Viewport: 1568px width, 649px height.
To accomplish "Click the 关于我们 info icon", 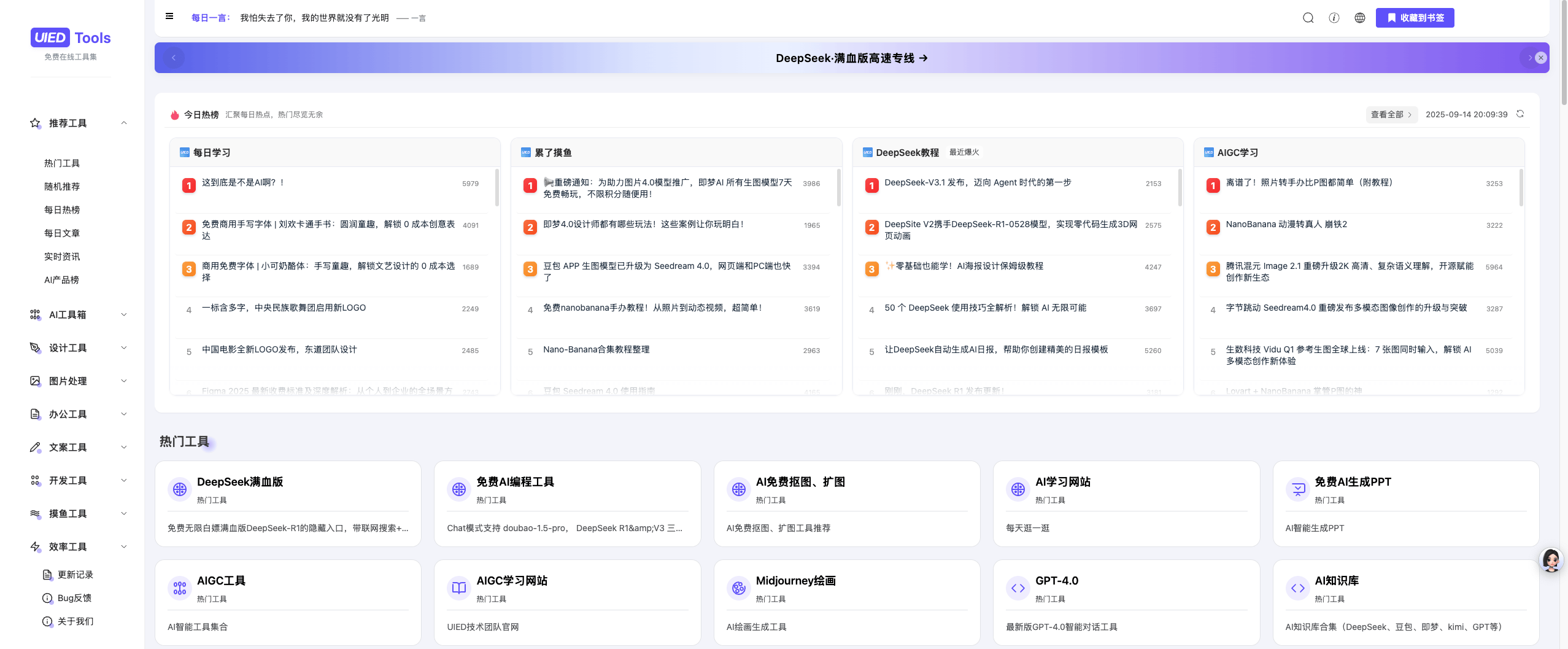I will [x=47, y=621].
